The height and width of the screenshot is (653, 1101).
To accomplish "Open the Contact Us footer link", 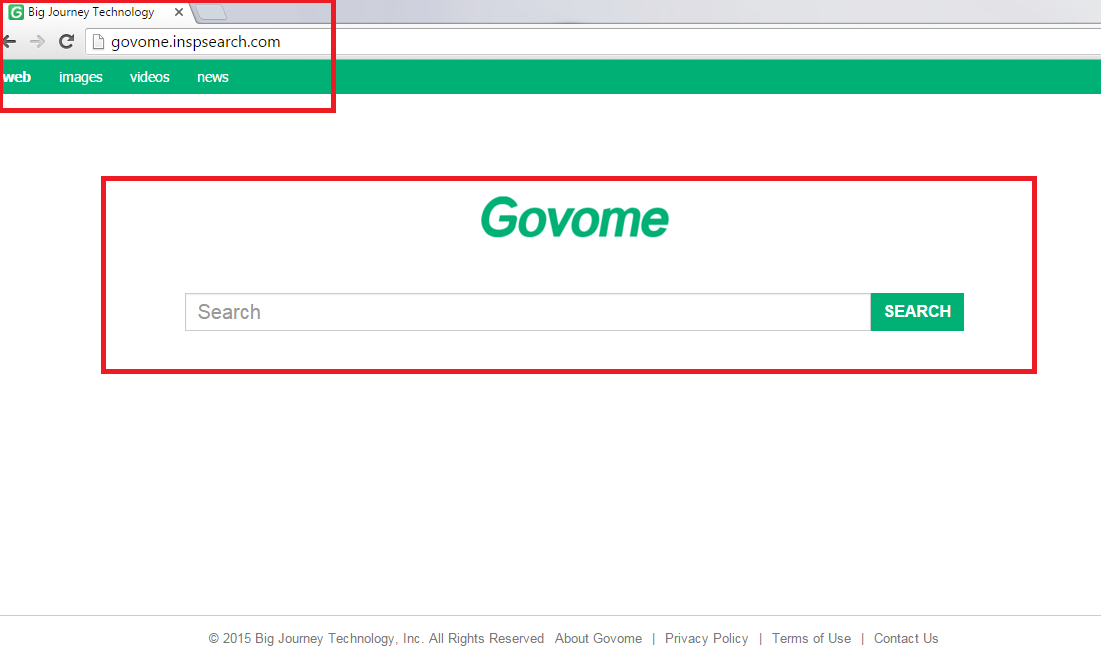I will tap(905, 638).
